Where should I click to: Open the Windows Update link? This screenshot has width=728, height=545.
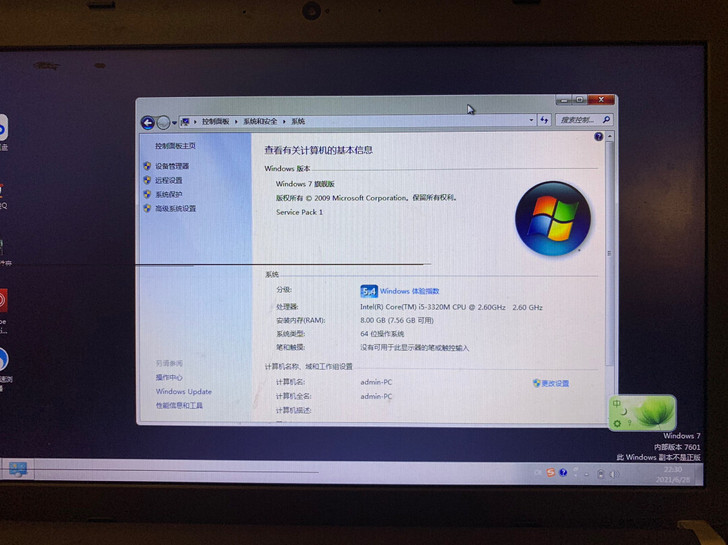184,391
